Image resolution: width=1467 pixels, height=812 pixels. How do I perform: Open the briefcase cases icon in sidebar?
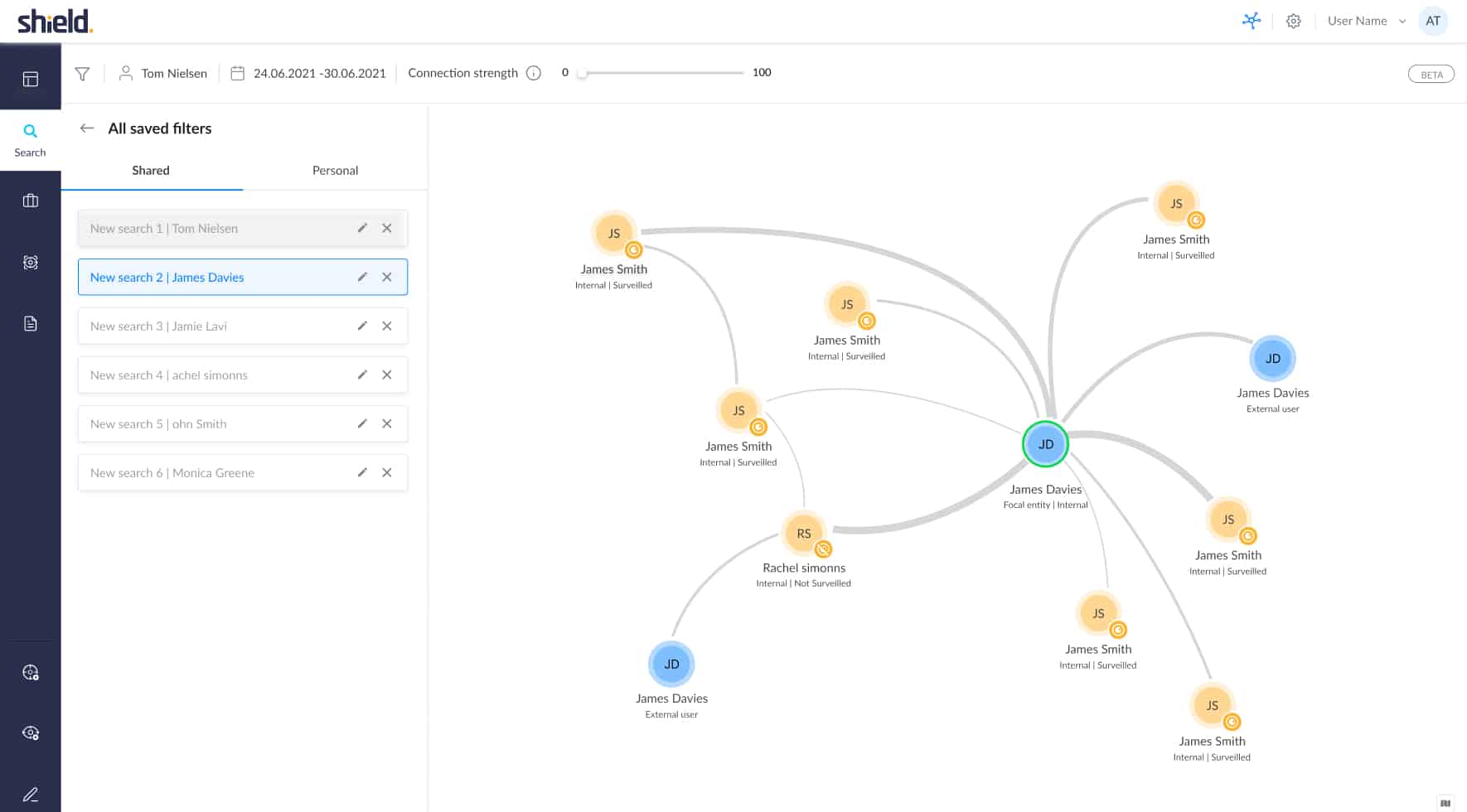pos(31,201)
